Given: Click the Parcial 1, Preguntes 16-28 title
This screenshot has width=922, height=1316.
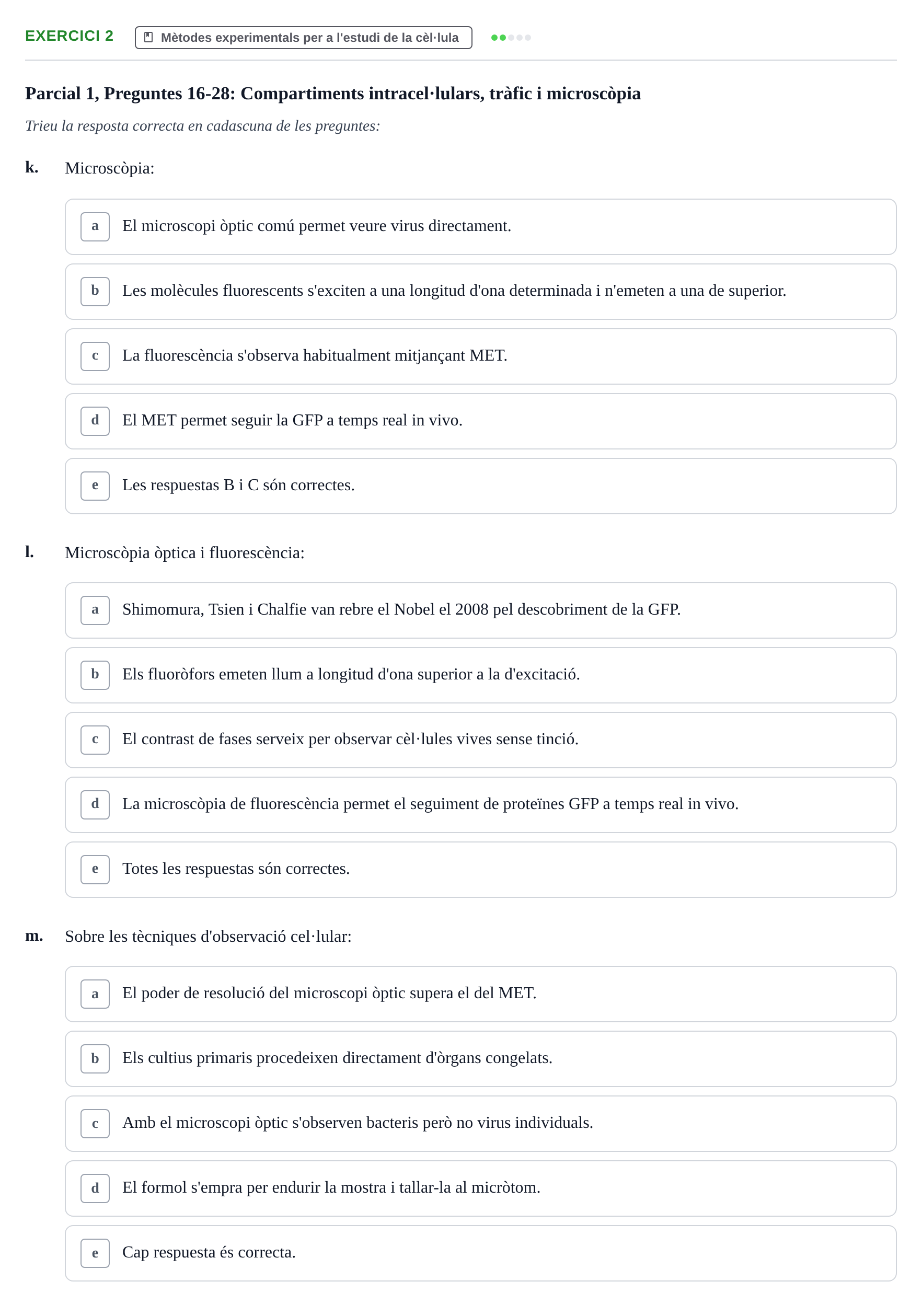Looking at the screenshot, I should pos(332,94).
